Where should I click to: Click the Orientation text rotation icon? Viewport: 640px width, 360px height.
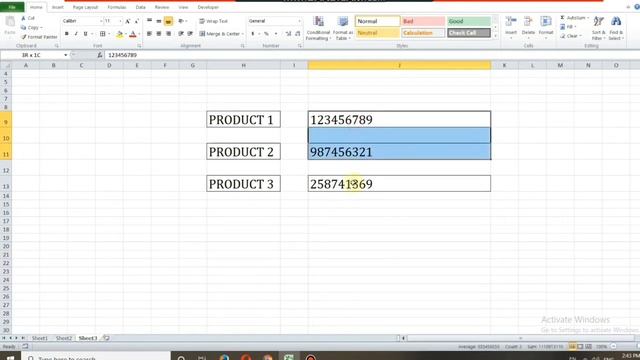(x=181, y=21)
